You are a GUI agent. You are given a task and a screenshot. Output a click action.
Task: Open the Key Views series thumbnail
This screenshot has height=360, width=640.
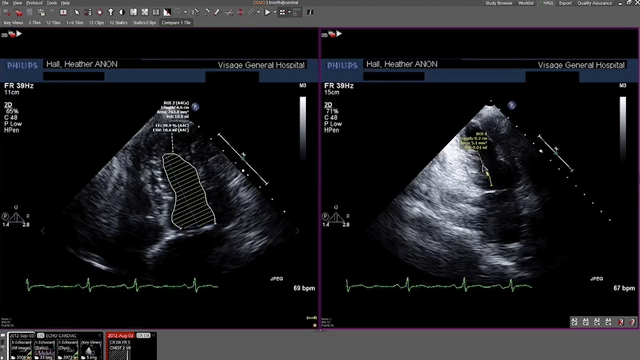[91, 349]
